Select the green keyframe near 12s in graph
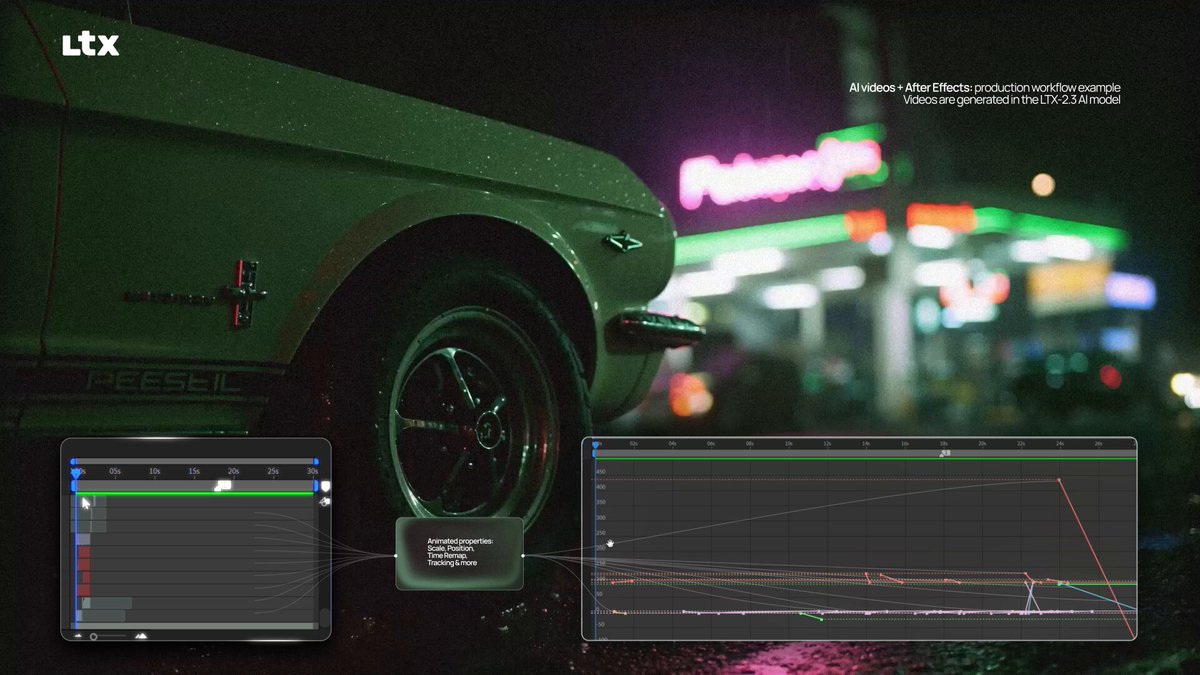This screenshot has width=1200, height=675. 821,619
